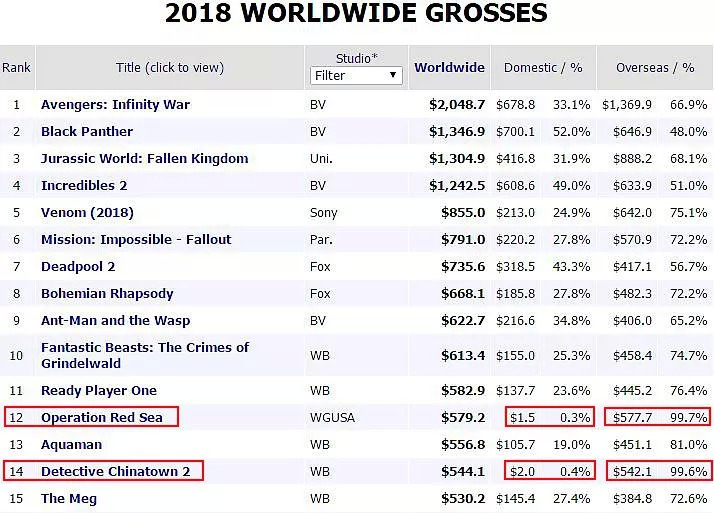This screenshot has width=714, height=513.
Task: Open the Studio Filter dropdown
Action: point(355,75)
